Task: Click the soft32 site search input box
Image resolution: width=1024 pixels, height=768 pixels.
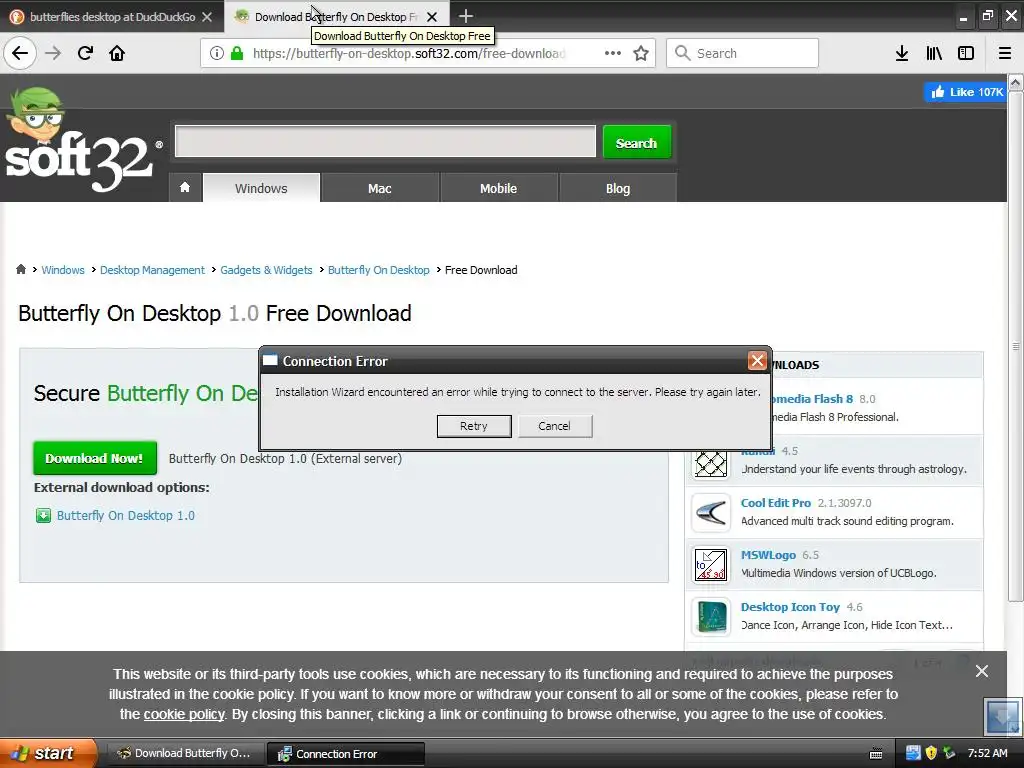Action: (x=385, y=141)
